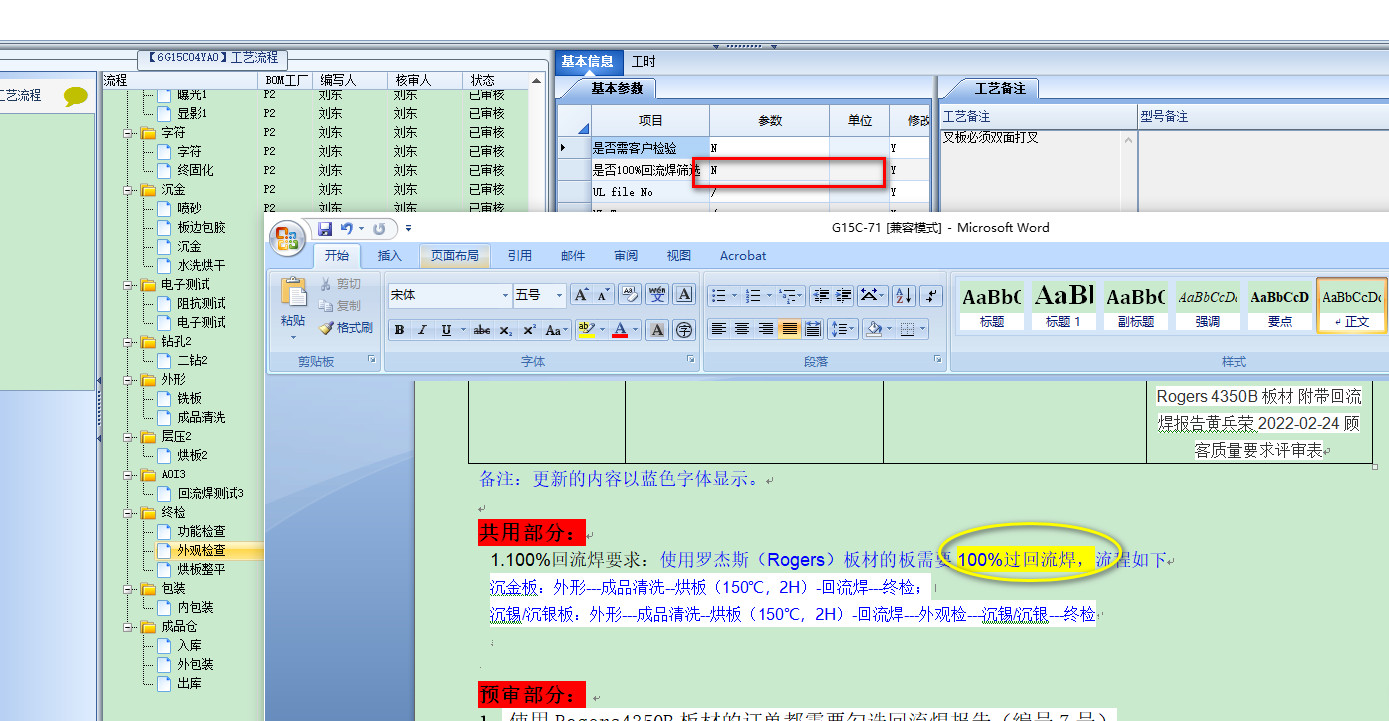Viewport: 1389px width, 721px height.
Task: Switch to the 插入 ribbon tab
Action: pos(389,256)
